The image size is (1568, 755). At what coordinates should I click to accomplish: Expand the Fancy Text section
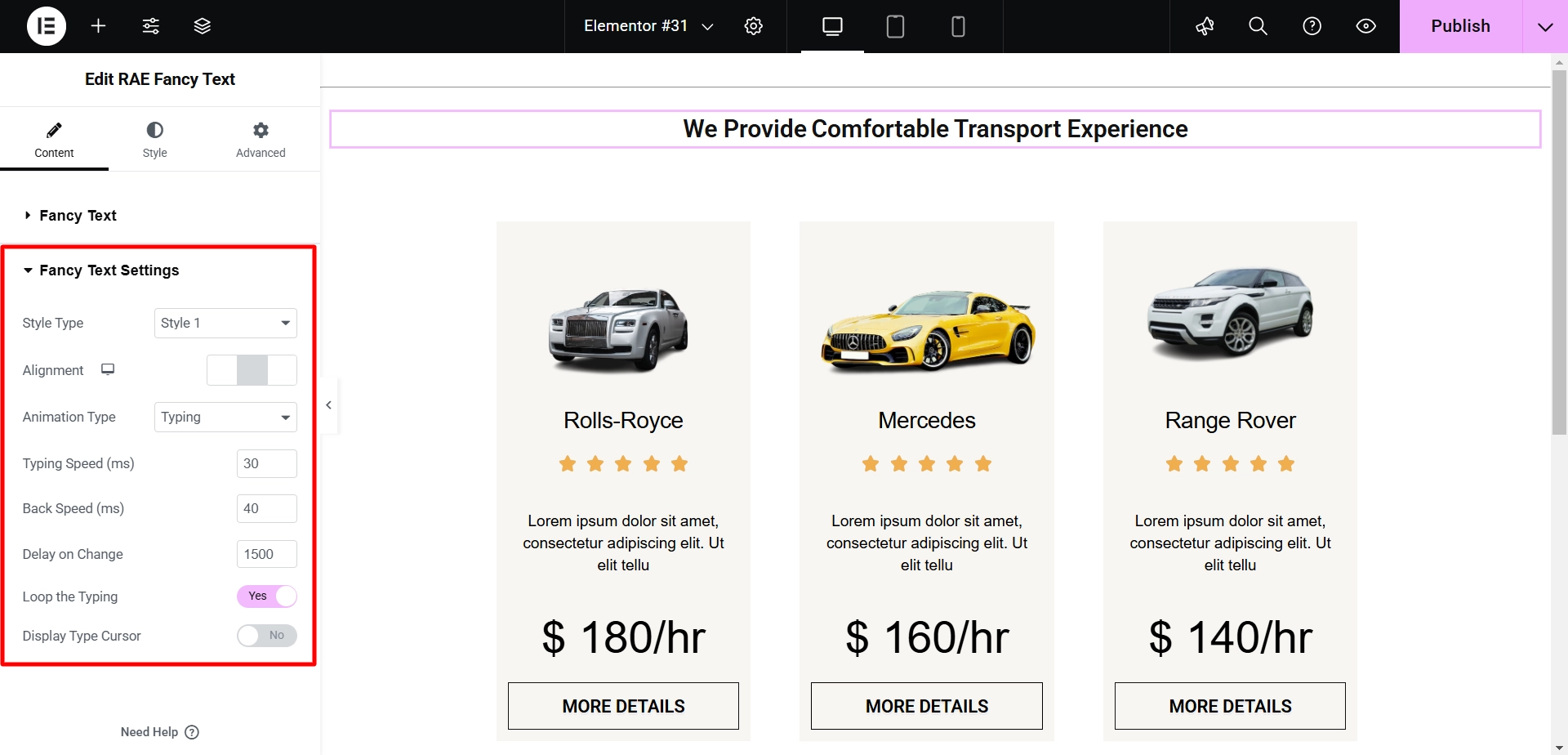click(78, 216)
